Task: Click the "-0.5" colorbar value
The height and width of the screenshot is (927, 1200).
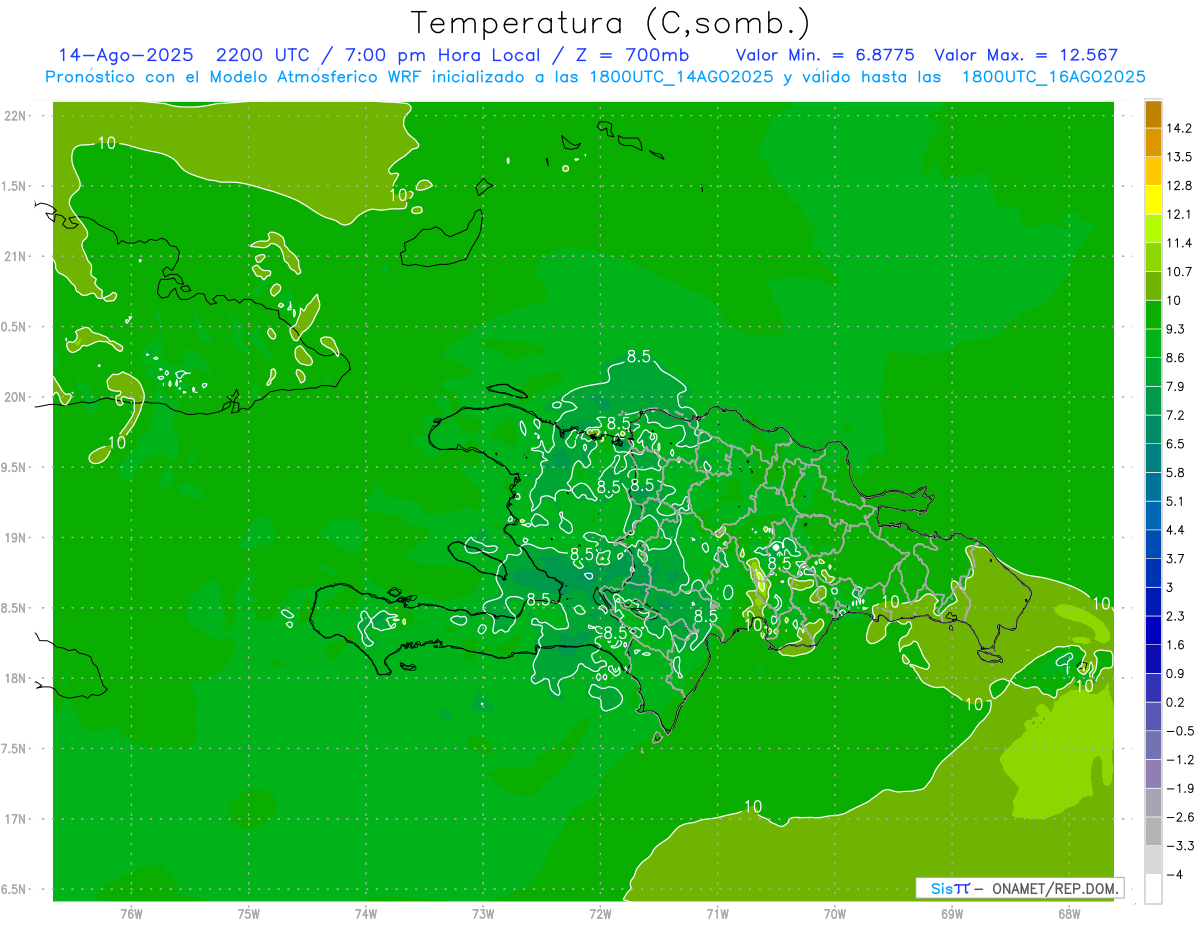Action: pyautogui.click(x=1179, y=731)
